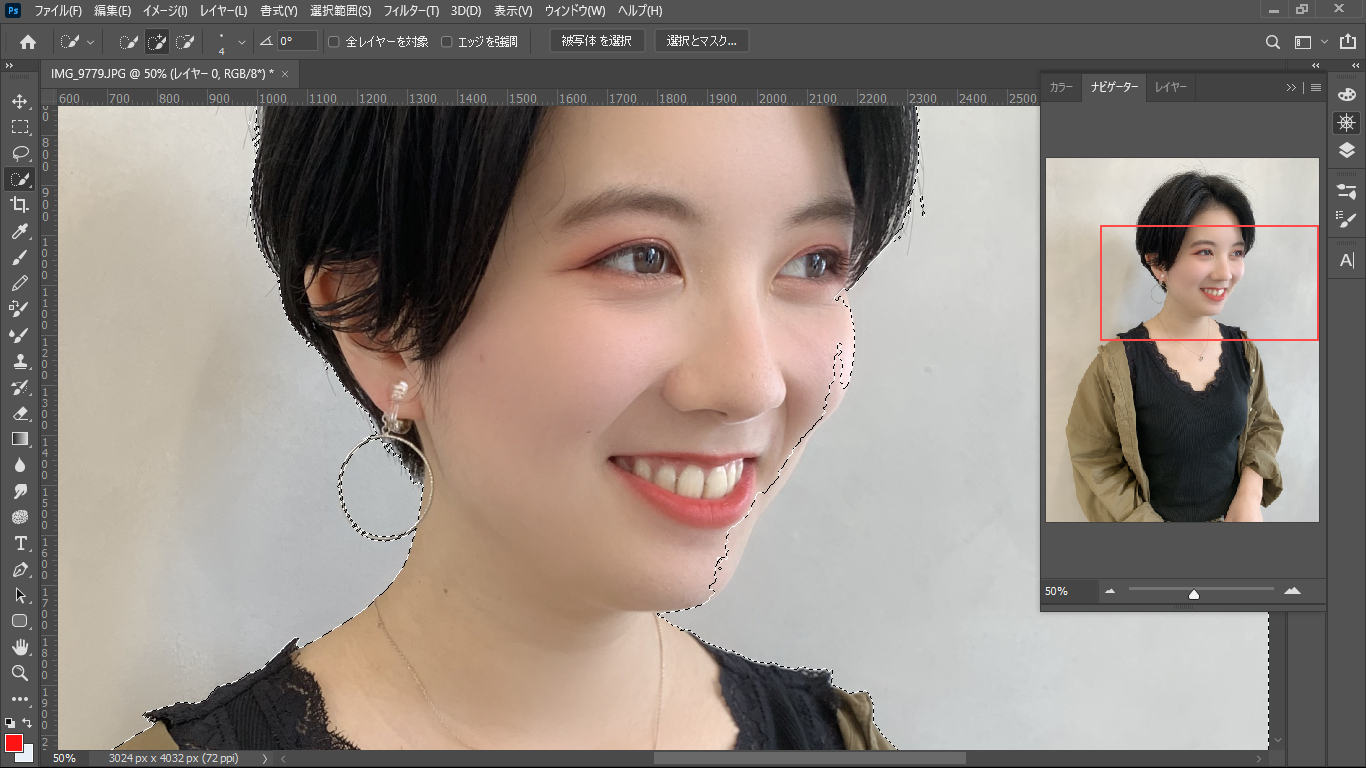Open the navigator panel options menu
Screen dimensions: 1366x768
point(1316,88)
